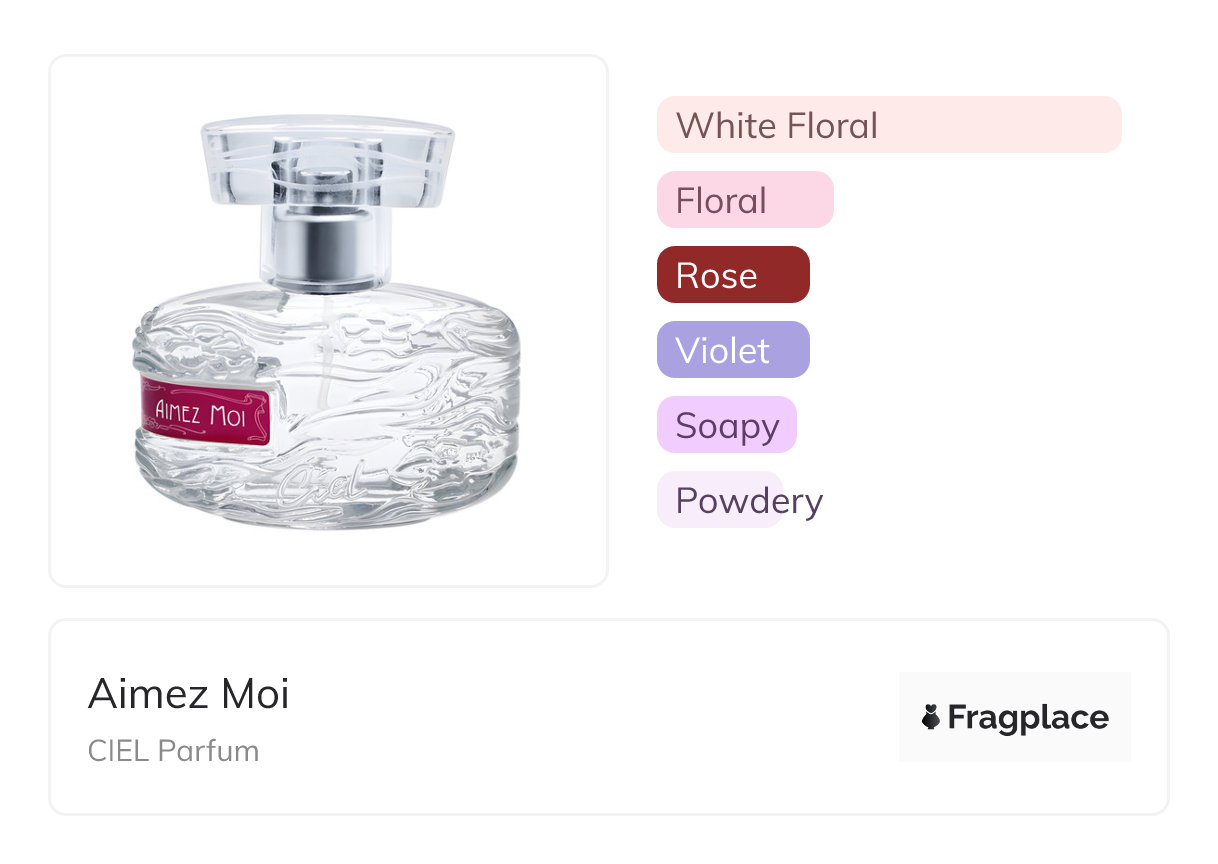Open the Aimez Moi perfume title
1218x864 pixels.
pos(189,694)
